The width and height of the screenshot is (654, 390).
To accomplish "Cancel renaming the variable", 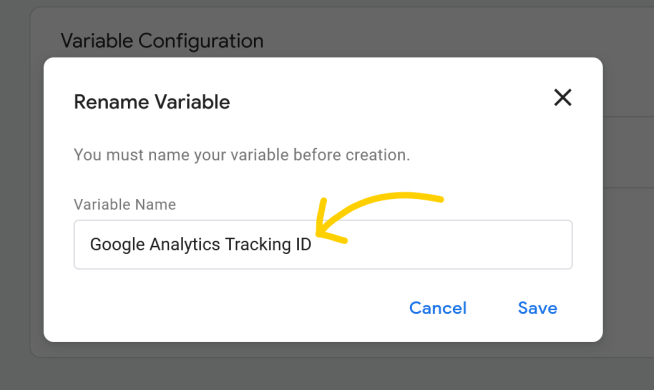I will click(438, 308).
